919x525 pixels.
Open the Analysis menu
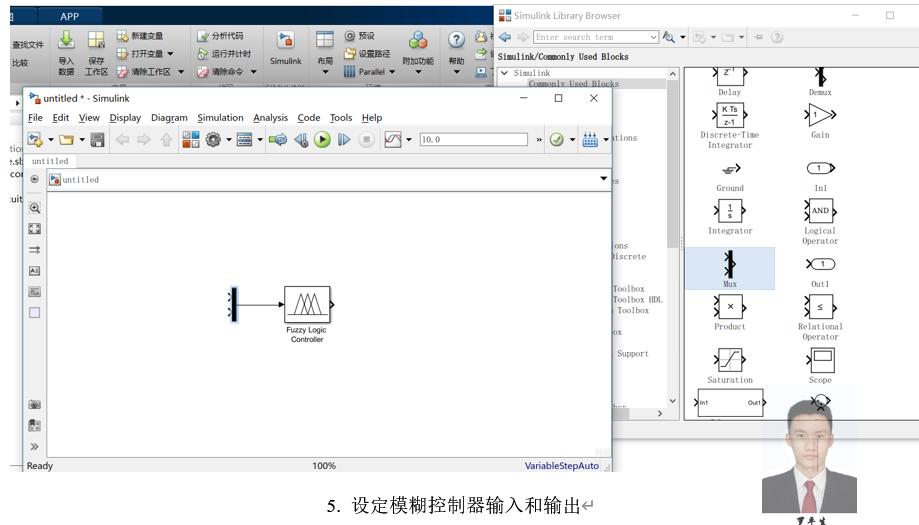[270, 118]
